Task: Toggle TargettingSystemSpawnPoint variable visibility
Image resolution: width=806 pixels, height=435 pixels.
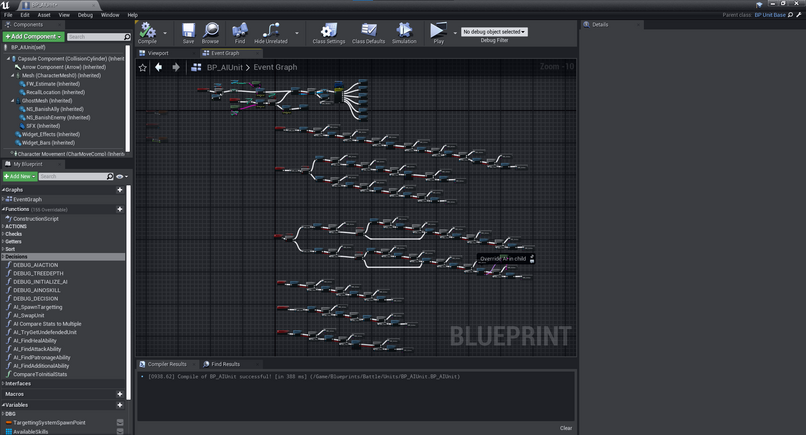Action: pos(120,423)
